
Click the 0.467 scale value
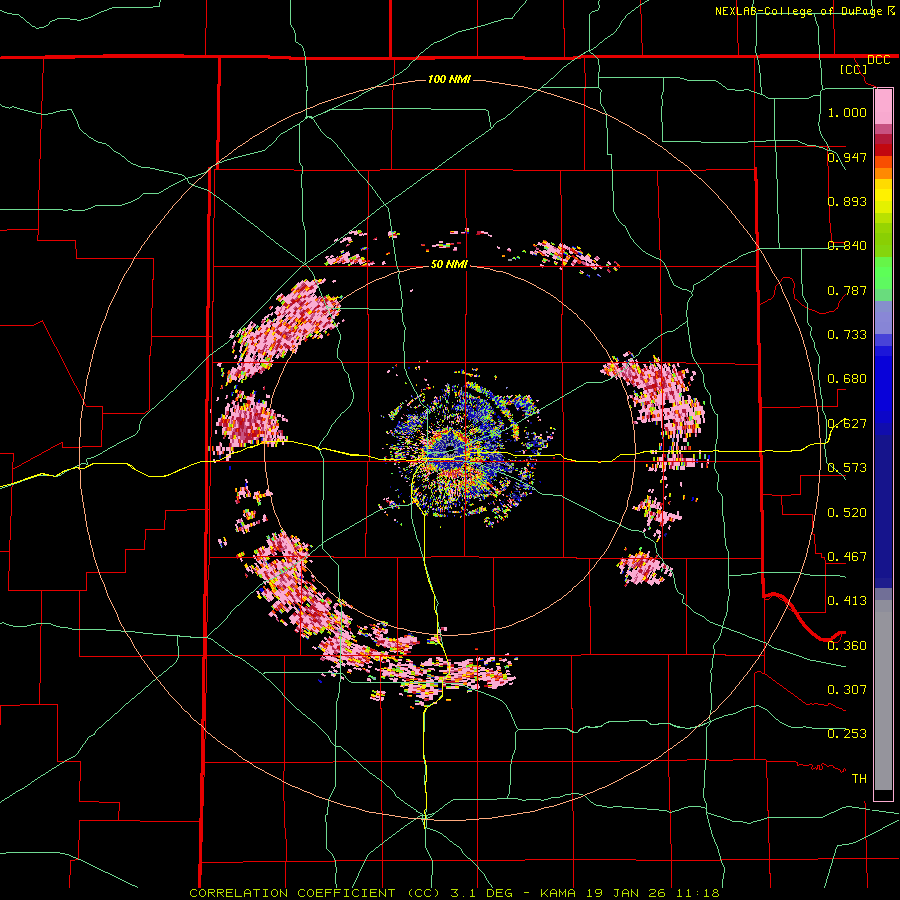coord(847,557)
